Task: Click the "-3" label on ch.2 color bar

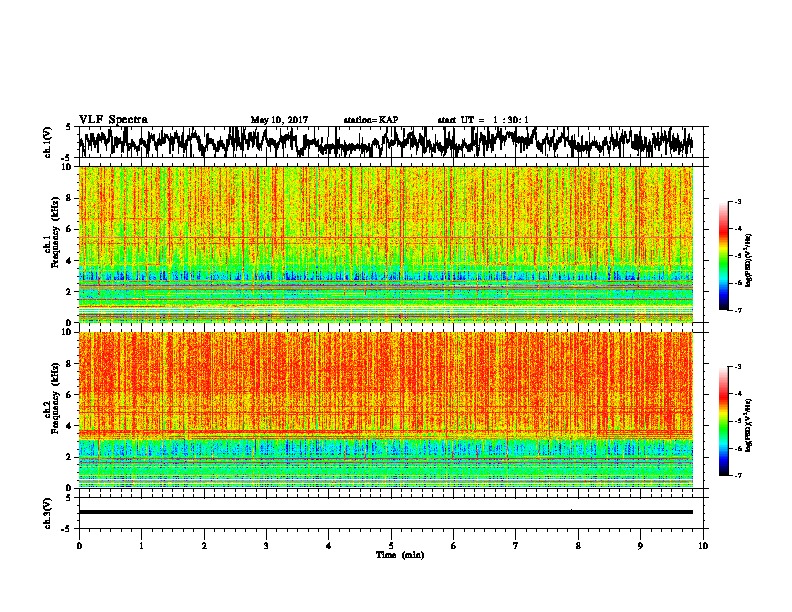Action: pos(737,367)
